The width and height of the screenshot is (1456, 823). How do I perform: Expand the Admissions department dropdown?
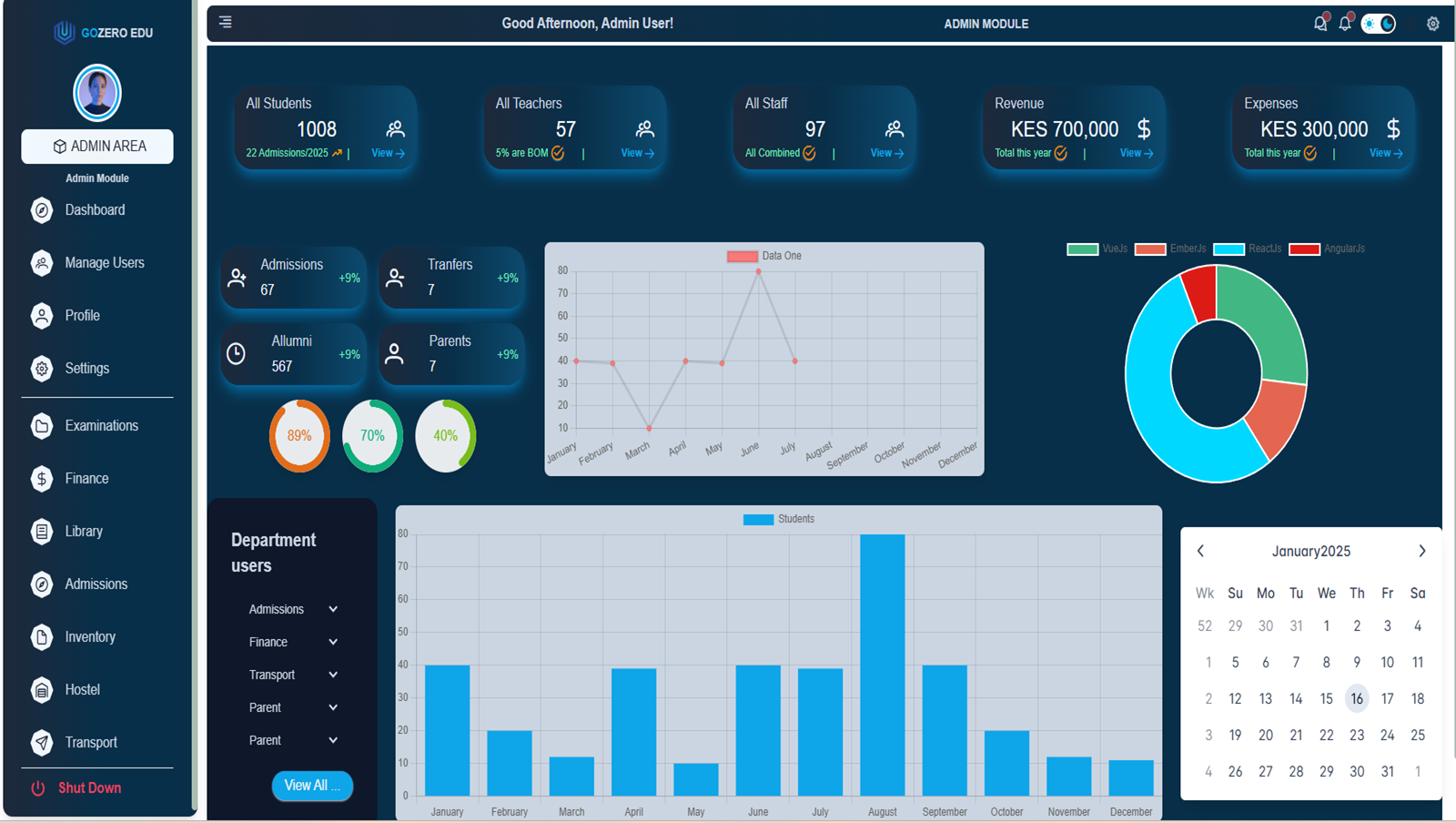tap(332, 609)
